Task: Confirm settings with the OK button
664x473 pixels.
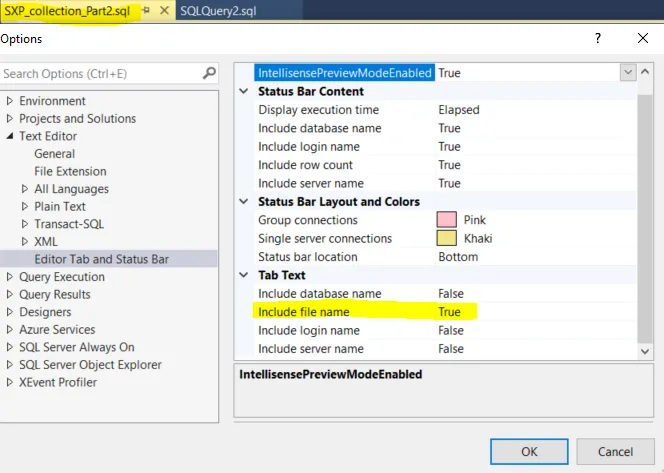Action: point(529,451)
